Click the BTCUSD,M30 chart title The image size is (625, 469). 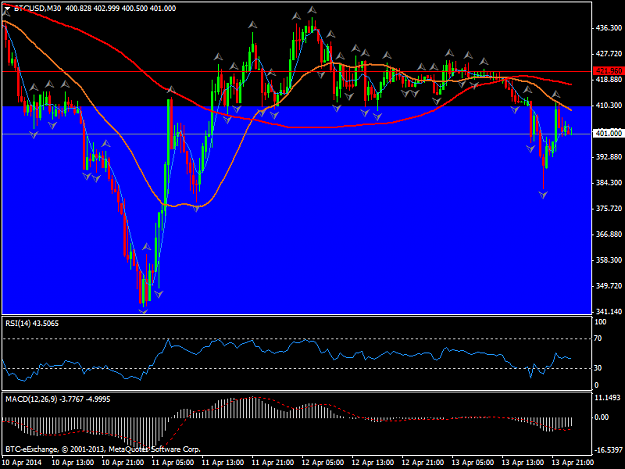pos(37,8)
